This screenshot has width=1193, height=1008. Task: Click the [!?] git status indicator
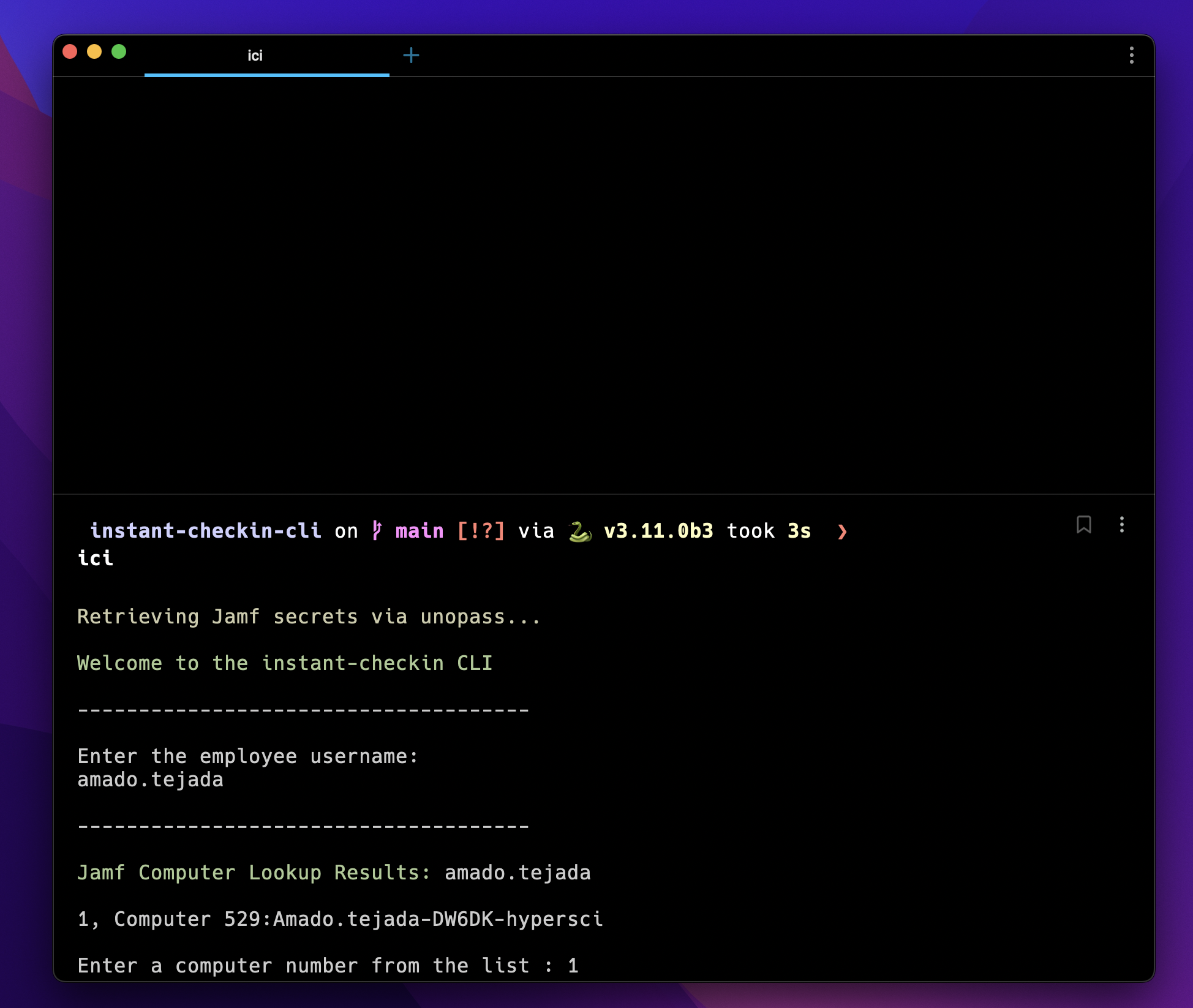point(481,530)
